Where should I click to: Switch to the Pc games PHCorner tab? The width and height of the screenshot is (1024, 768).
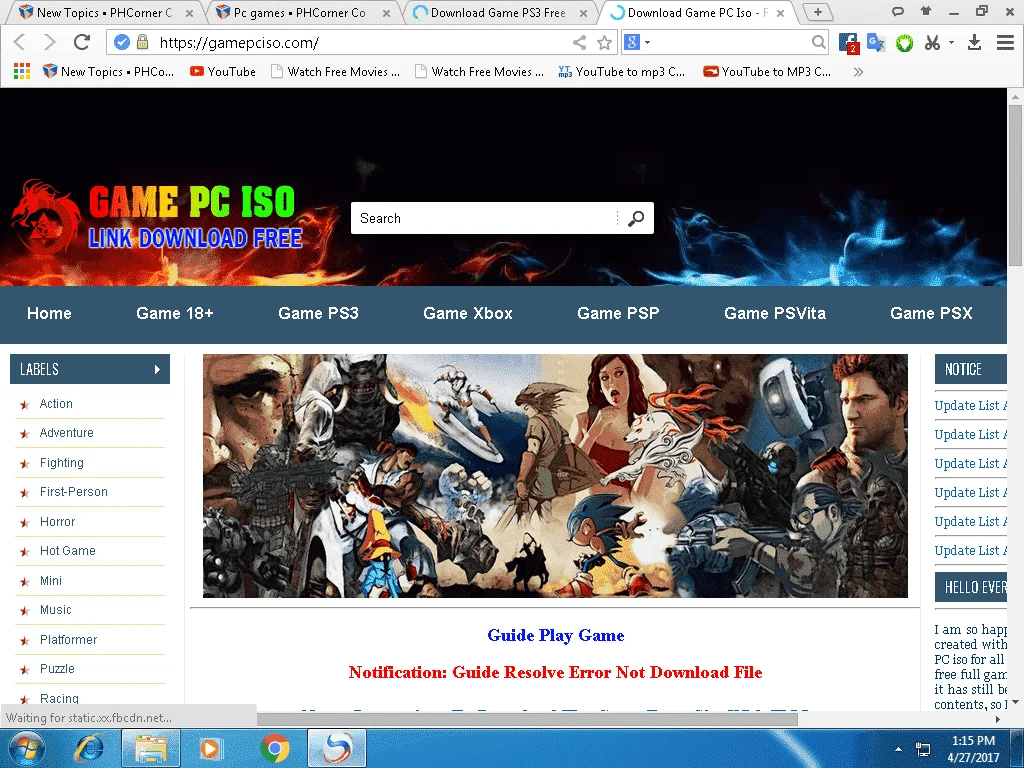pyautogui.click(x=300, y=12)
